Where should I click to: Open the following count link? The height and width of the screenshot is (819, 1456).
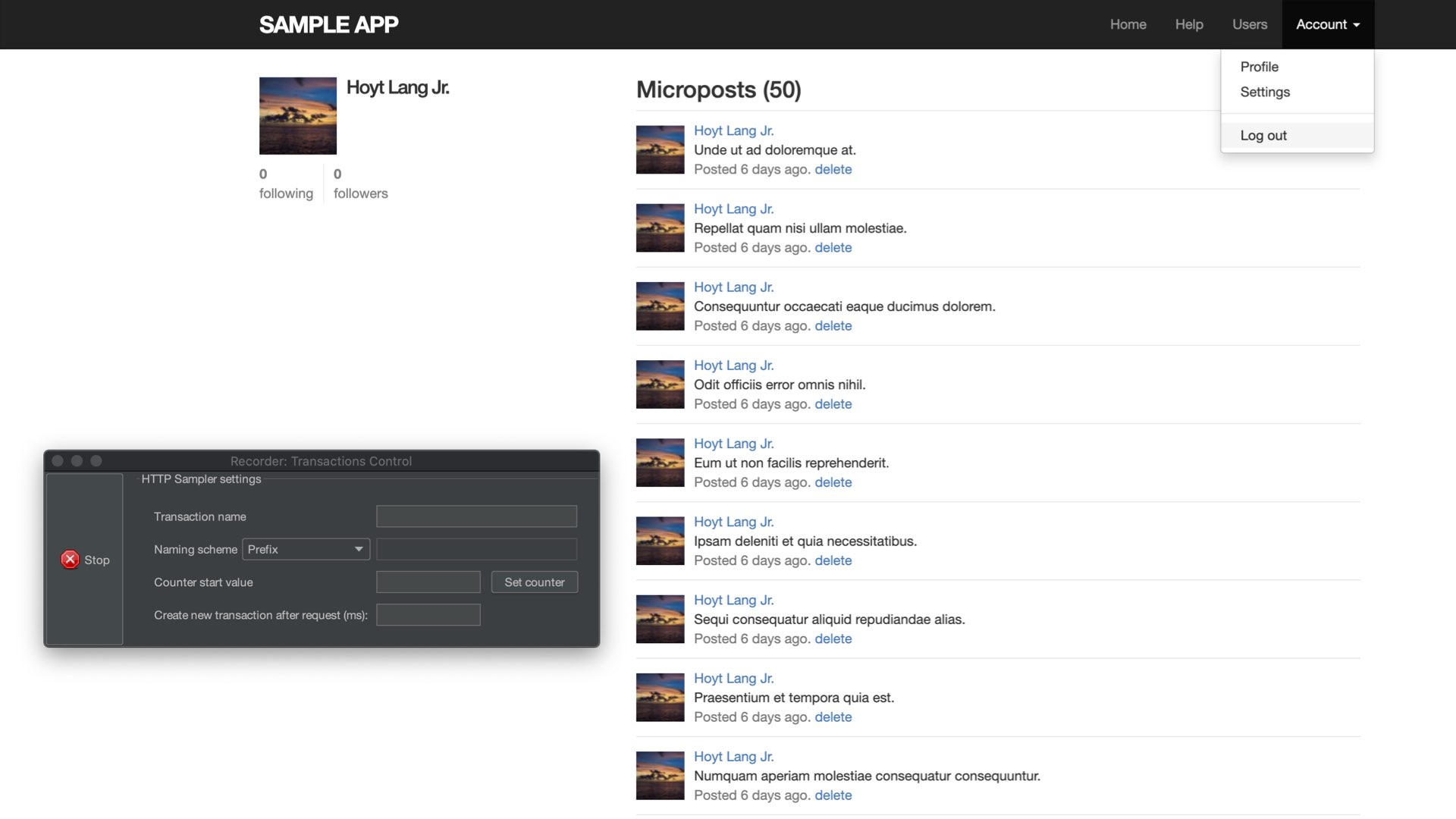pos(285,184)
